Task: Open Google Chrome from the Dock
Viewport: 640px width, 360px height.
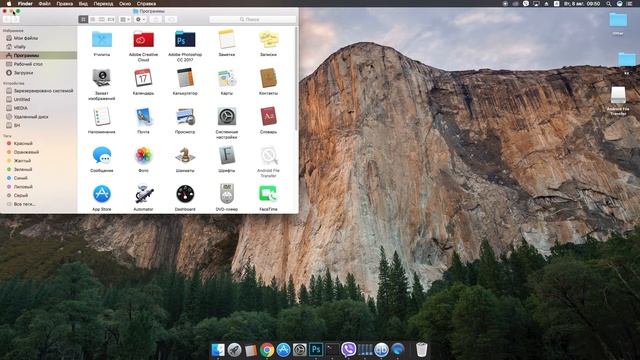Action: [x=267, y=350]
